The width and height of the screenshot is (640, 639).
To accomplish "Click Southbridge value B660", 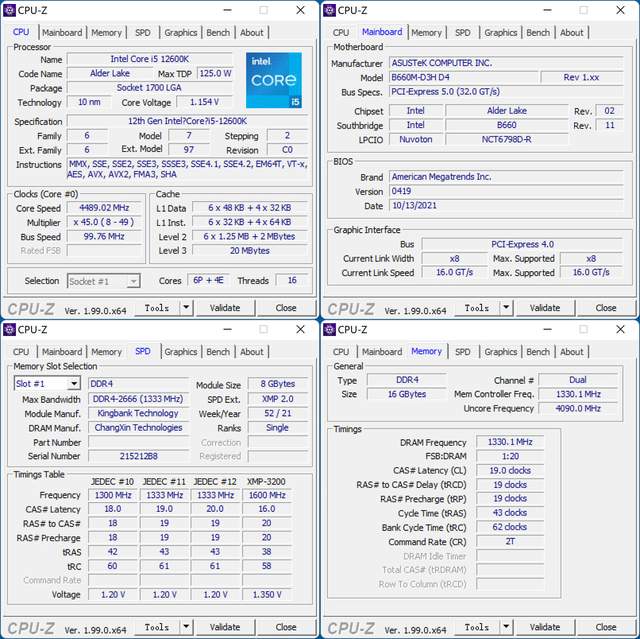I will tap(507, 125).
